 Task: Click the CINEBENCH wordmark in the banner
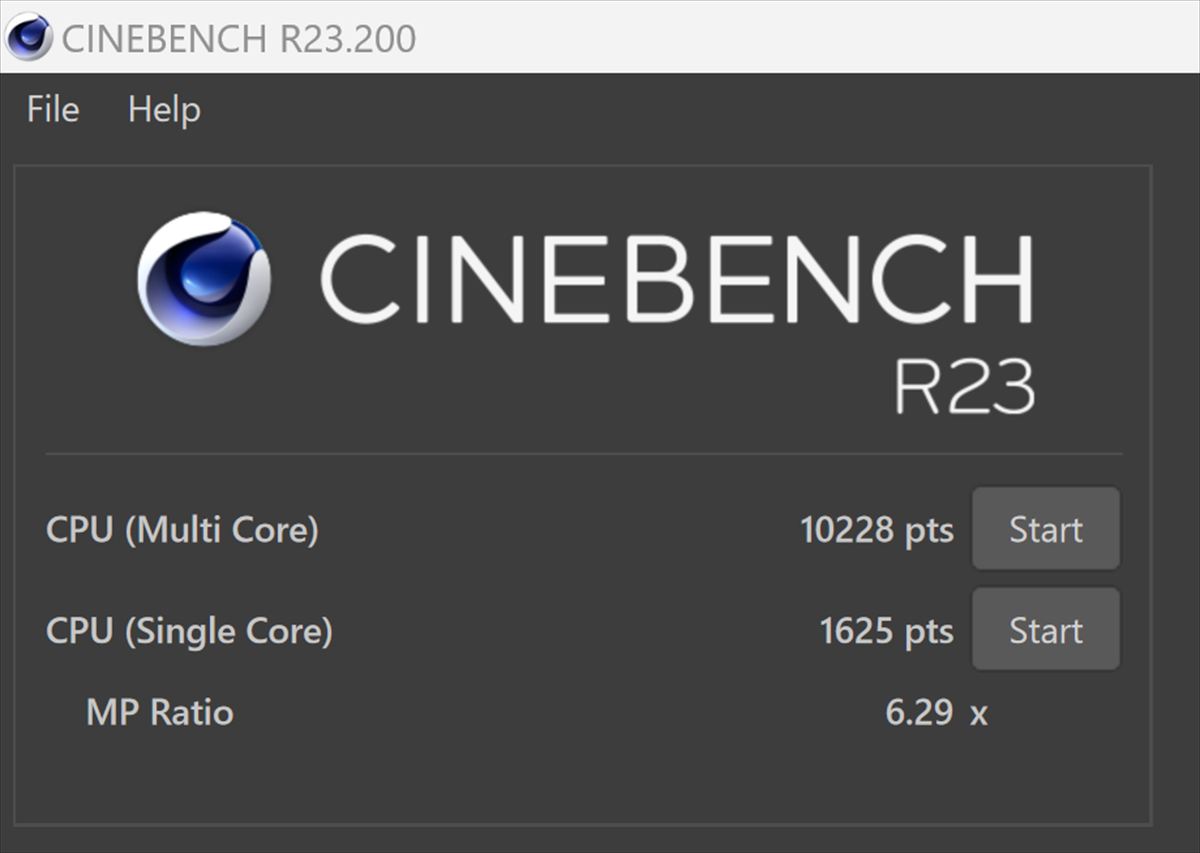pyautogui.click(x=676, y=279)
